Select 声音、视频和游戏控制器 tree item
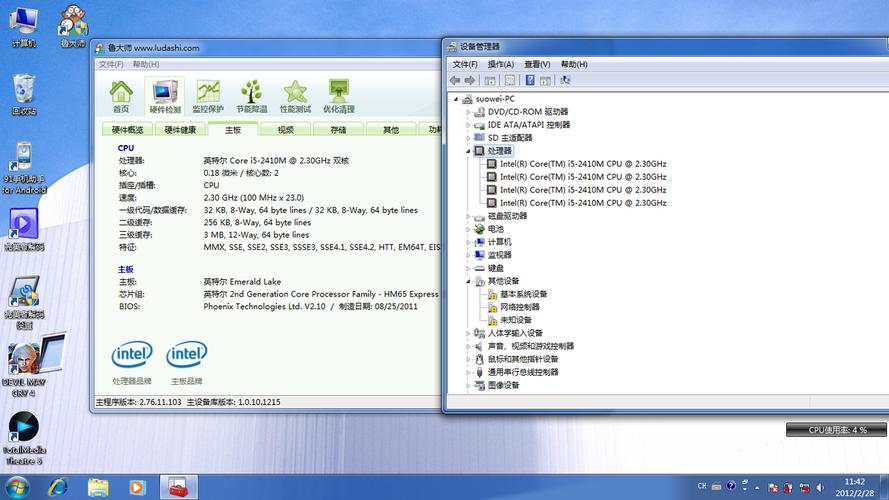 point(531,346)
